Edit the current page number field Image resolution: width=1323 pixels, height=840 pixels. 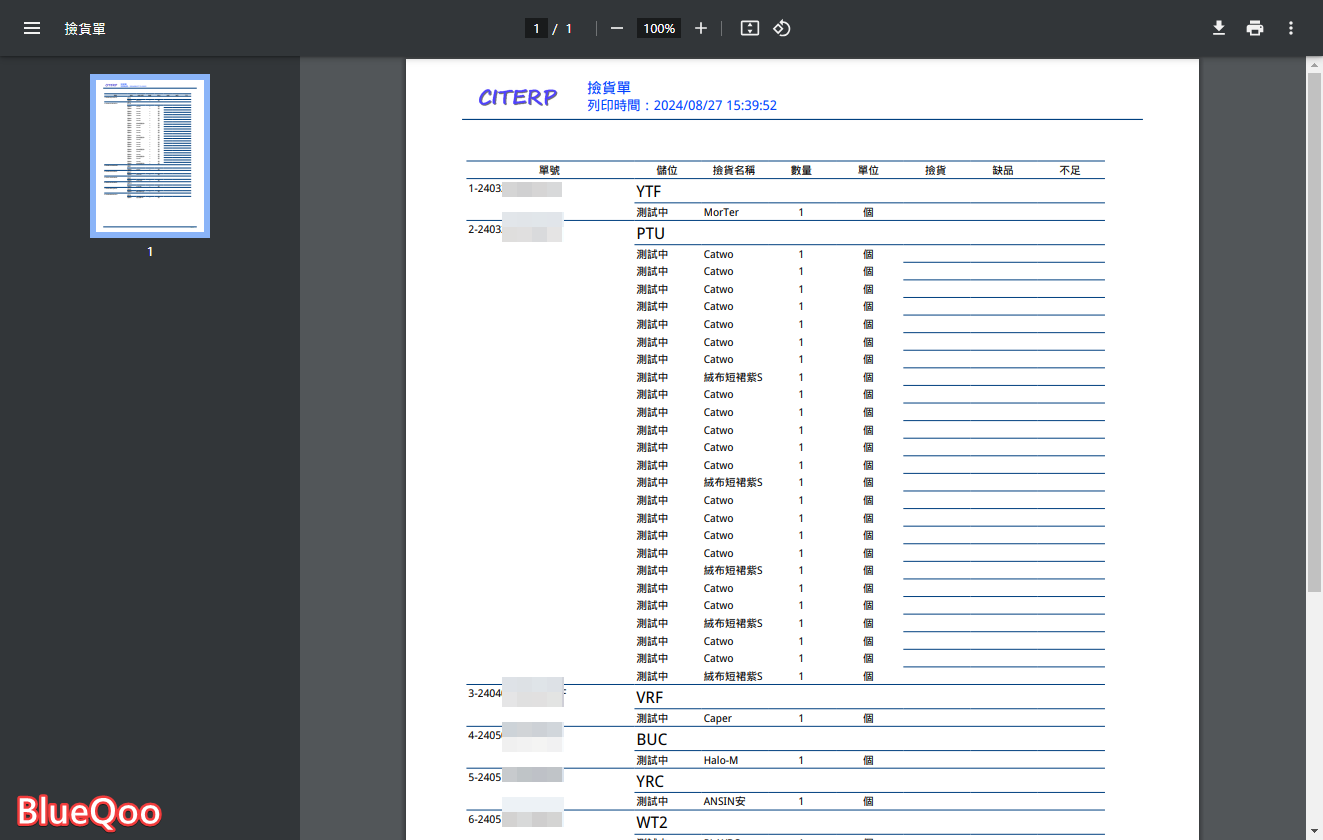536,28
